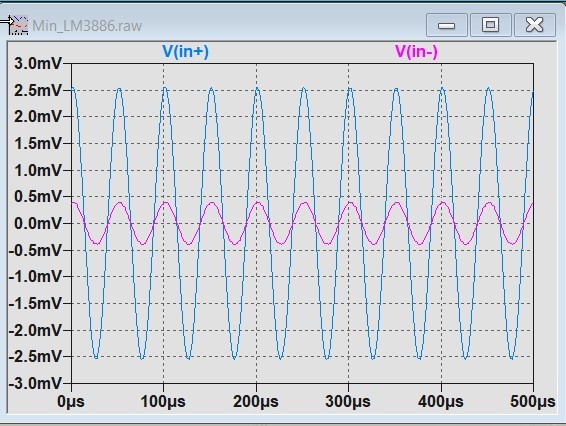566x426 pixels.
Task: Click the -2.0mV vertical axis label
Action: point(35,330)
